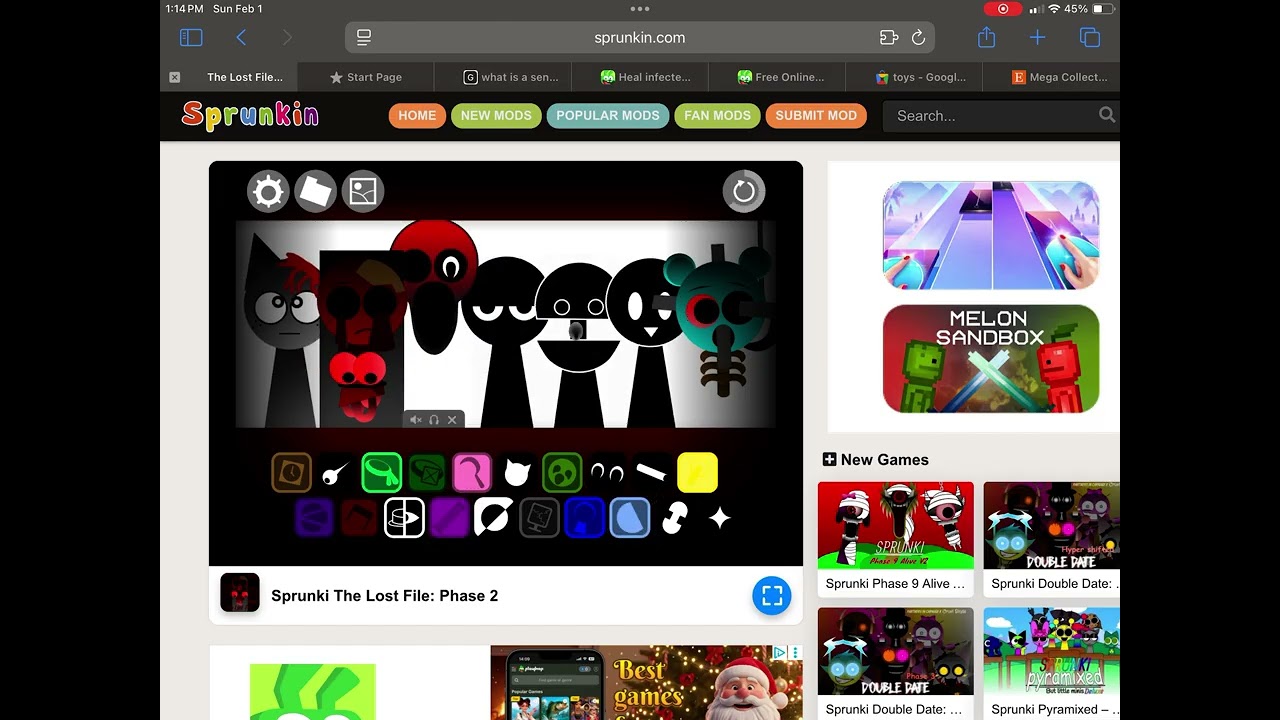Switch to the 'what is a sen...' tab
Screen dimensions: 1280x720
pyautogui.click(x=511, y=77)
